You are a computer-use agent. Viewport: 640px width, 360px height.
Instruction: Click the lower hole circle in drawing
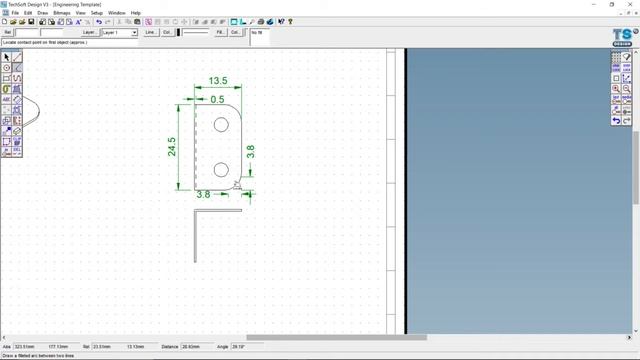221,170
